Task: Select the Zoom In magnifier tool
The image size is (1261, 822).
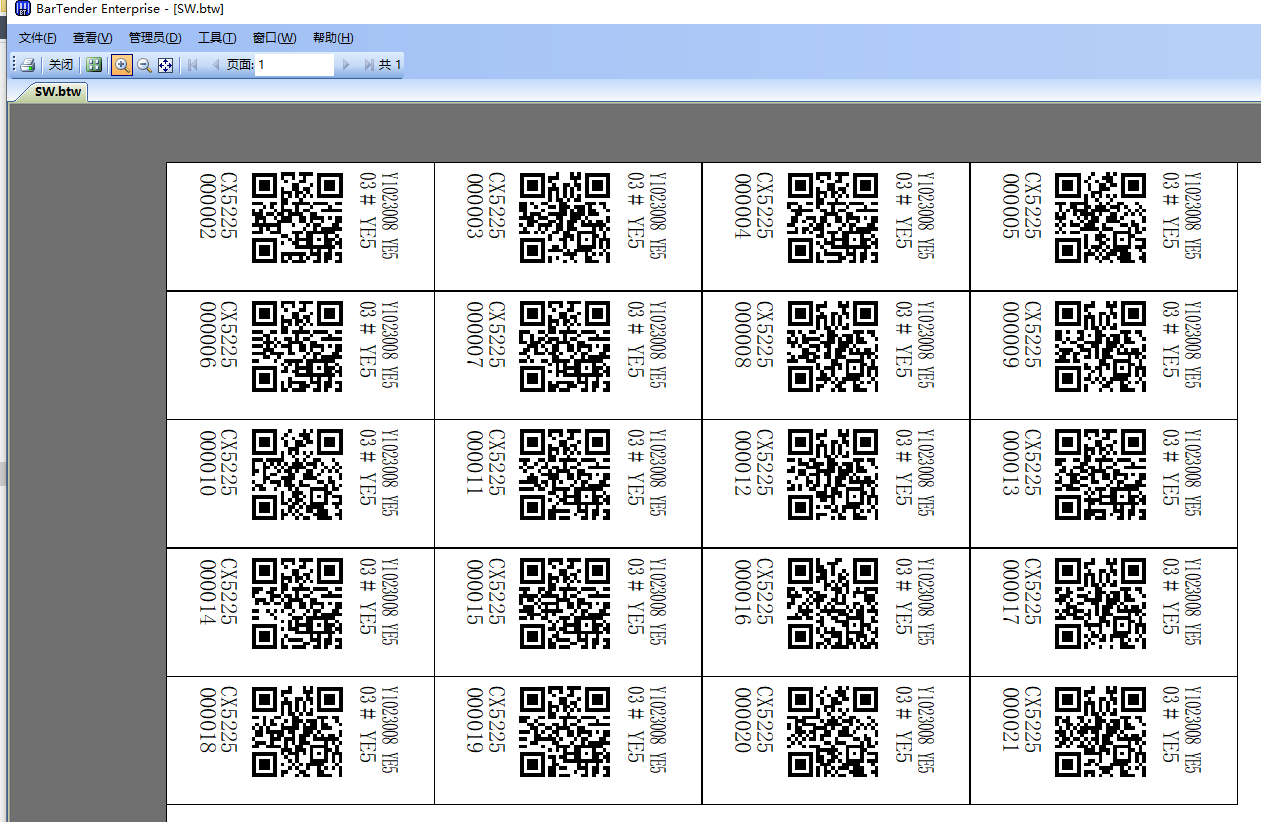Action: [x=121, y=65]
